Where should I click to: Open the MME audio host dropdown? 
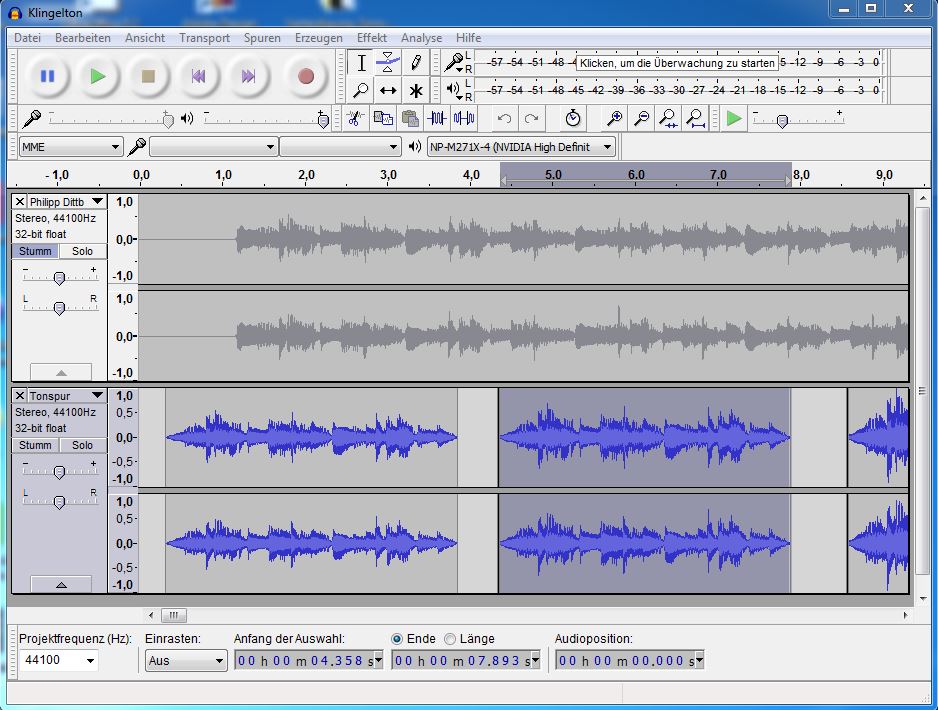pos(70,147)
